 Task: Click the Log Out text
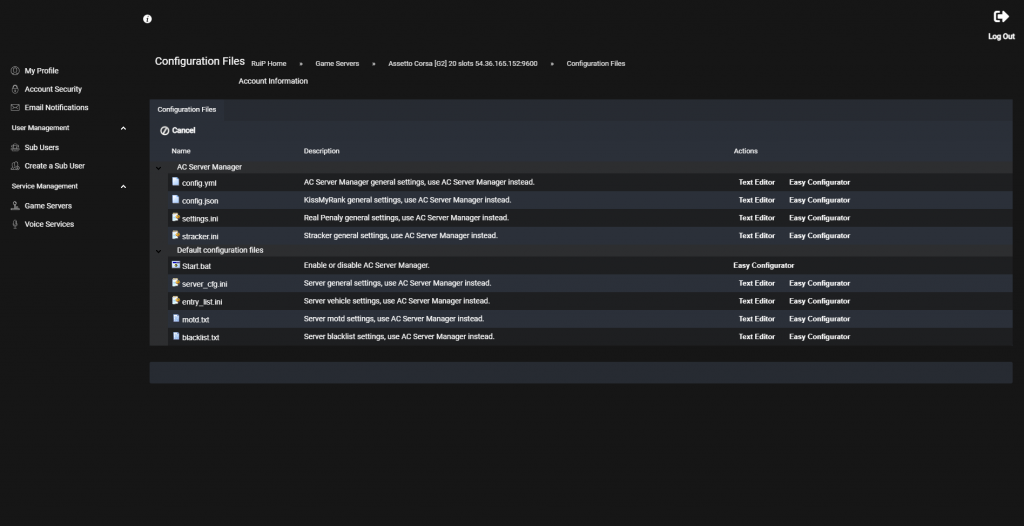1001,37
